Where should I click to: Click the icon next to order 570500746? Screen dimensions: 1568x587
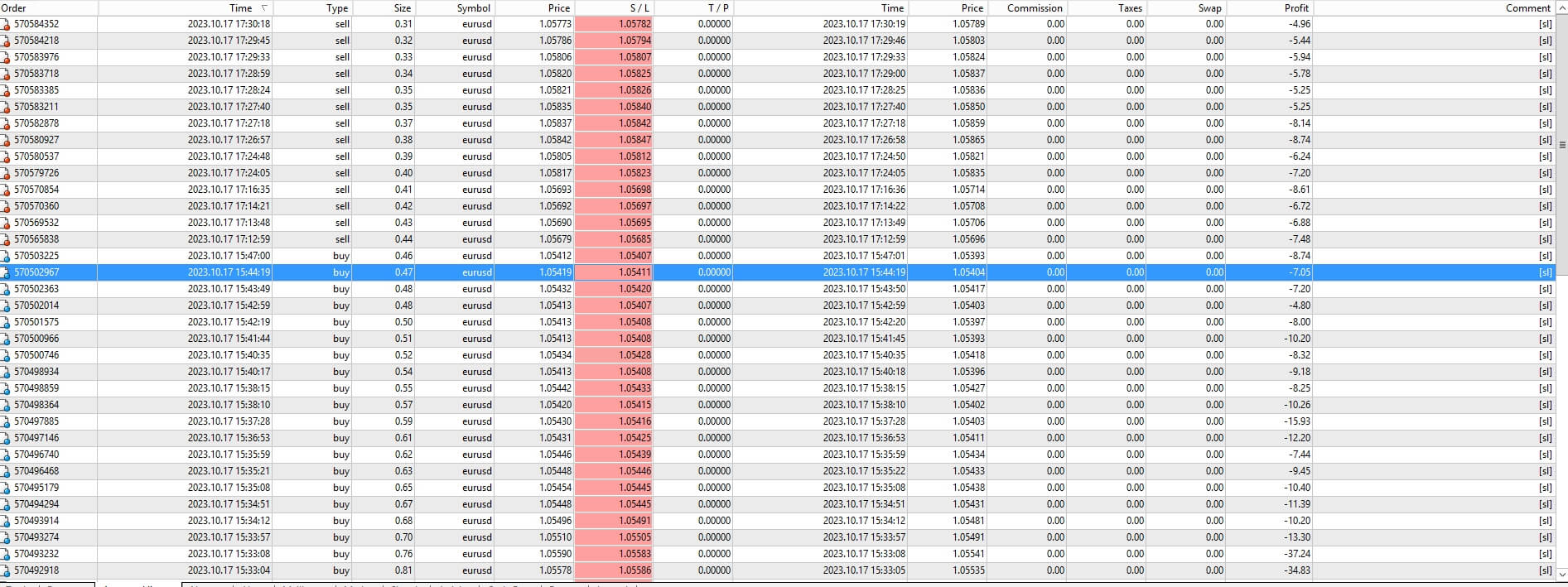(6, 355)
